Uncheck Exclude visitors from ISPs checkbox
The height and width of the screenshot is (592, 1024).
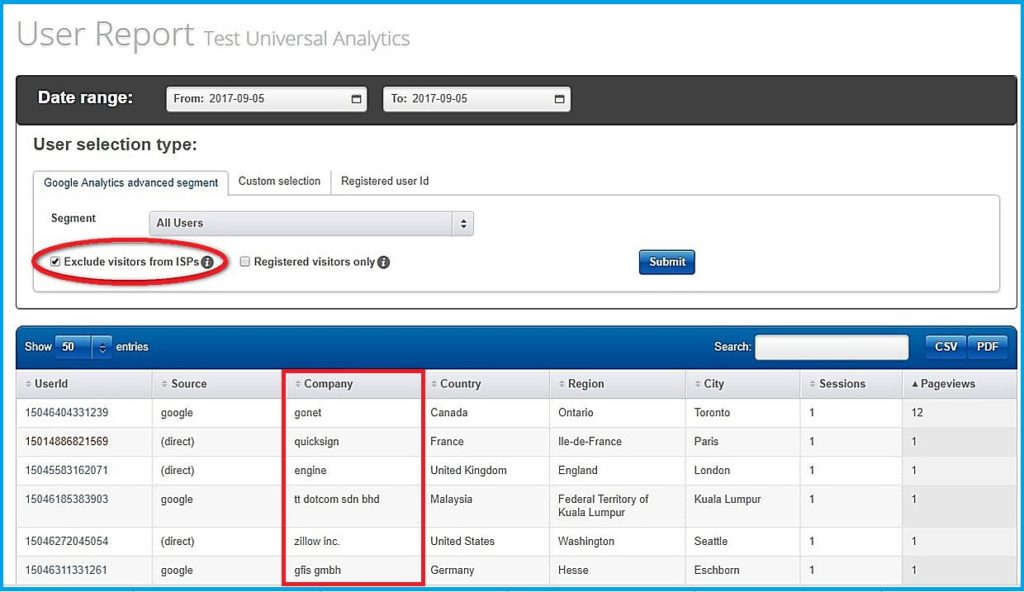[56, 262]
